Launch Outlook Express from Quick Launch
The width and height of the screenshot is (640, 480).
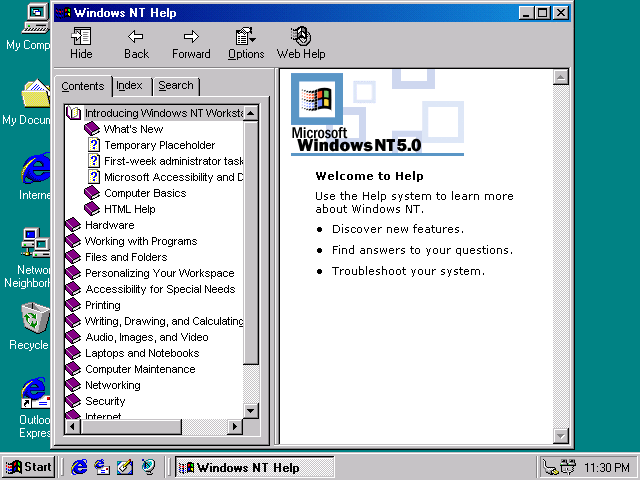[102, 467]
